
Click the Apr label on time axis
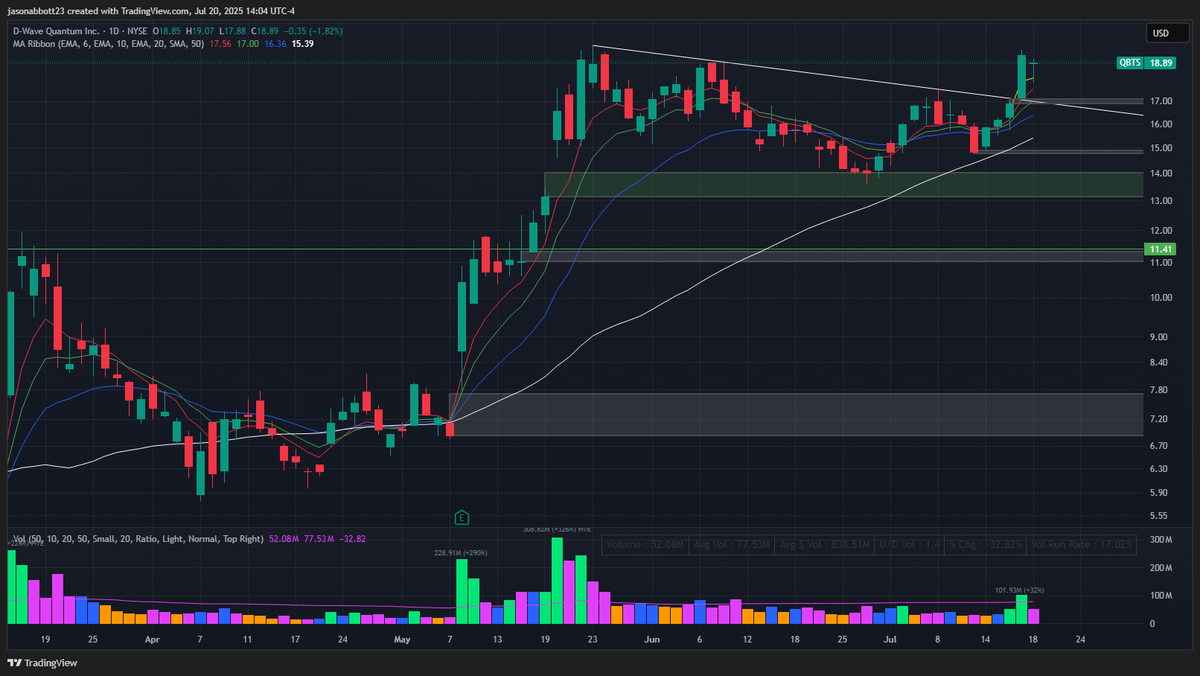[151, 637]
